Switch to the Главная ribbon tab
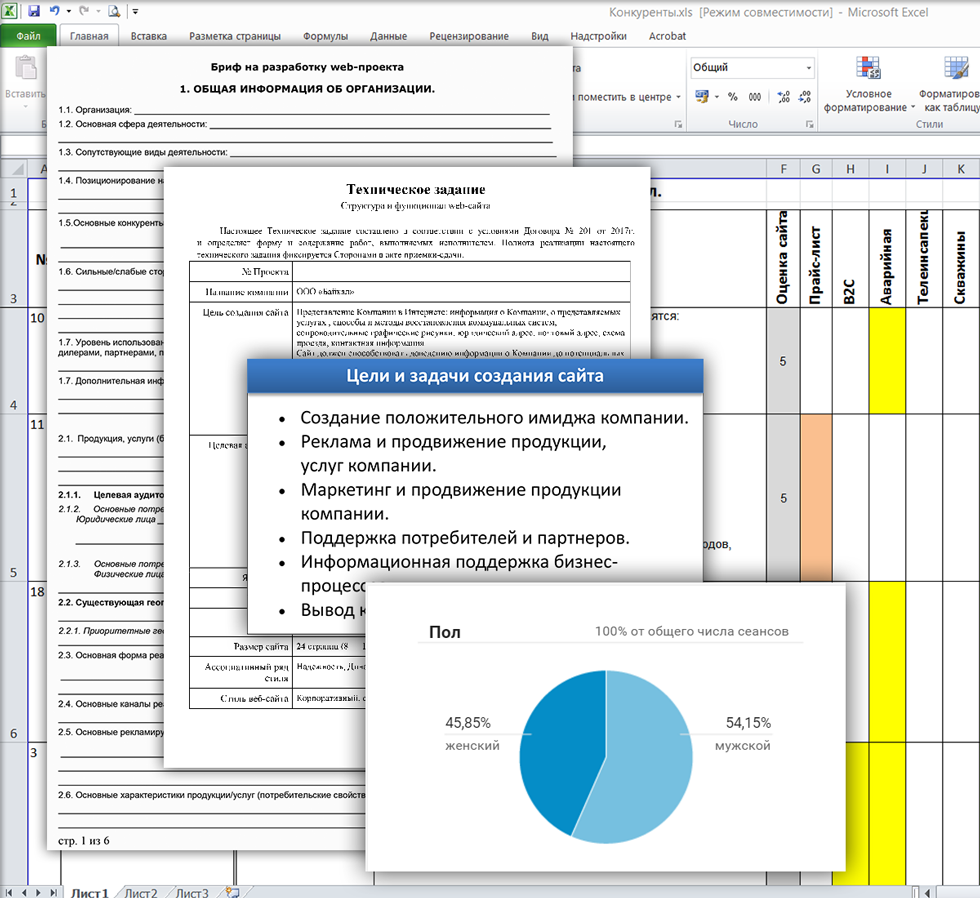The image size is (980, 898). click(89, 36)
